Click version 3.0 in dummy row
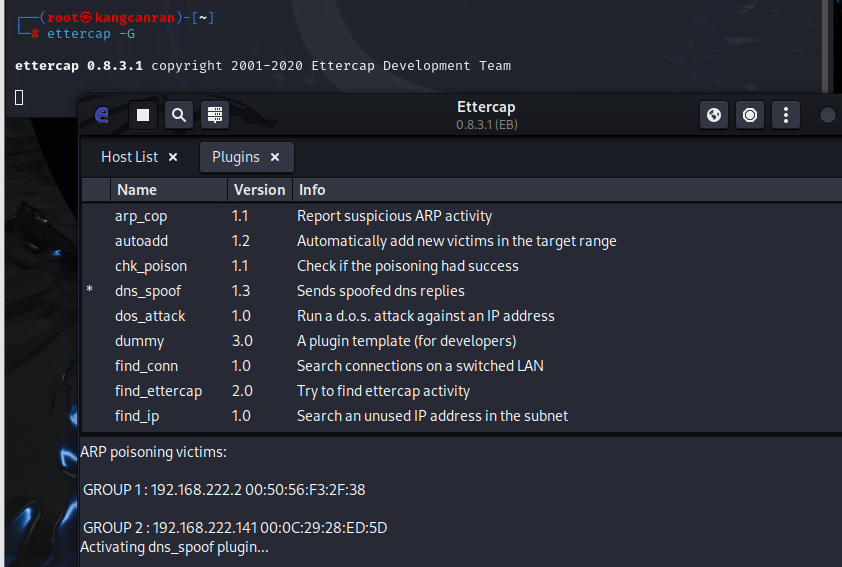 click(242, 341)
